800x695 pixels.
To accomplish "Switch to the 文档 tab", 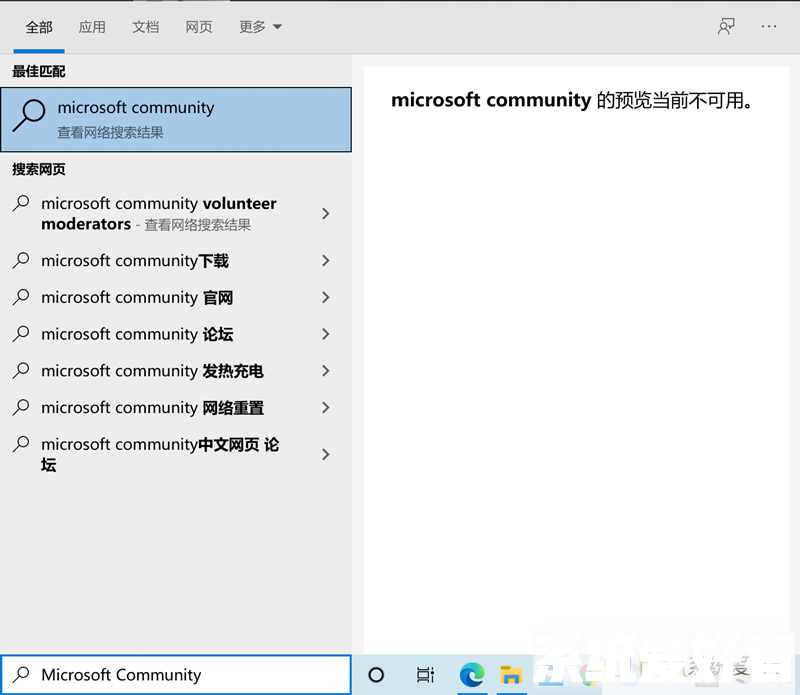I will [x=145, y=27].
